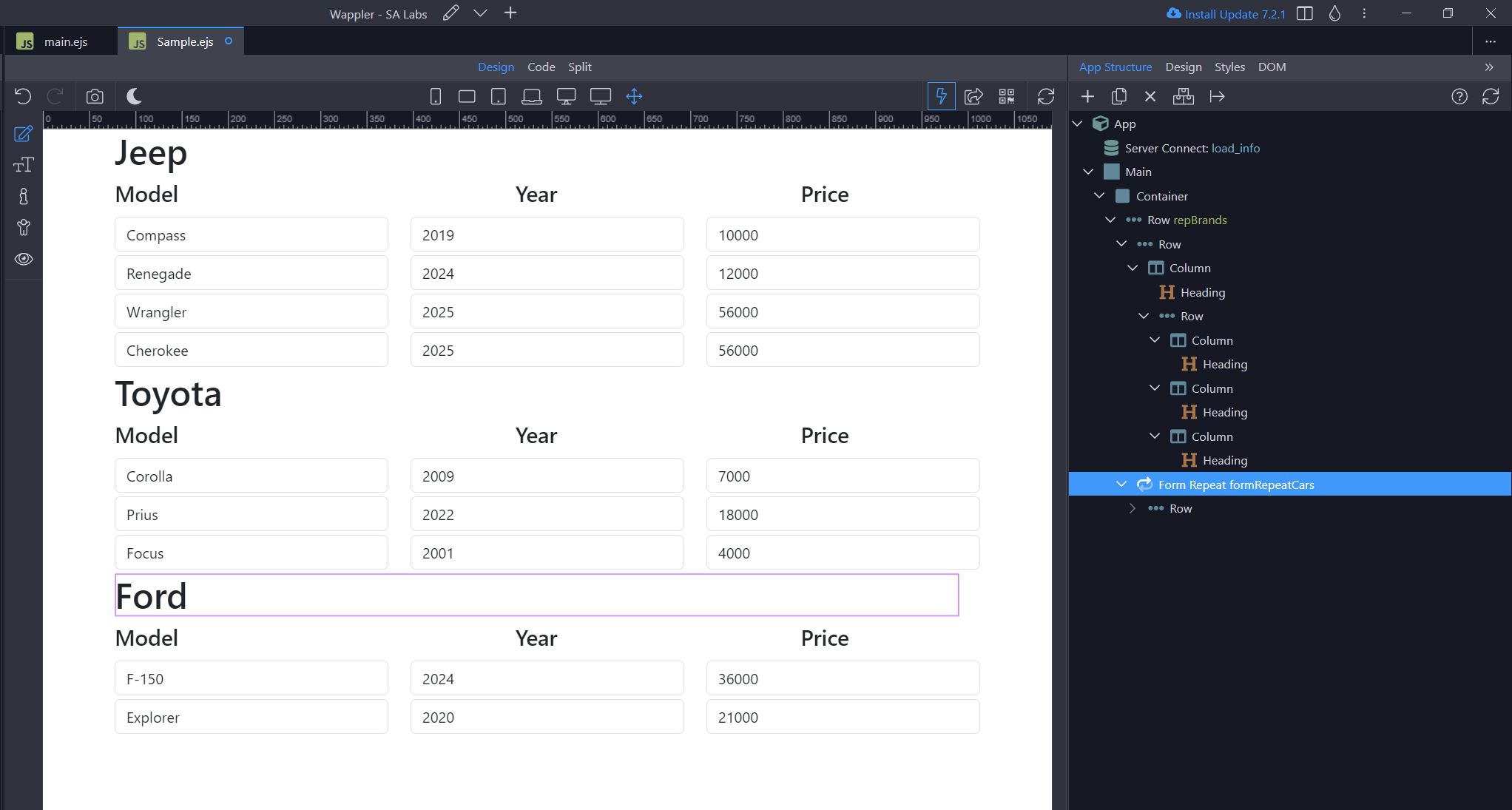Refresh the design view

(x=1046, y=96)
